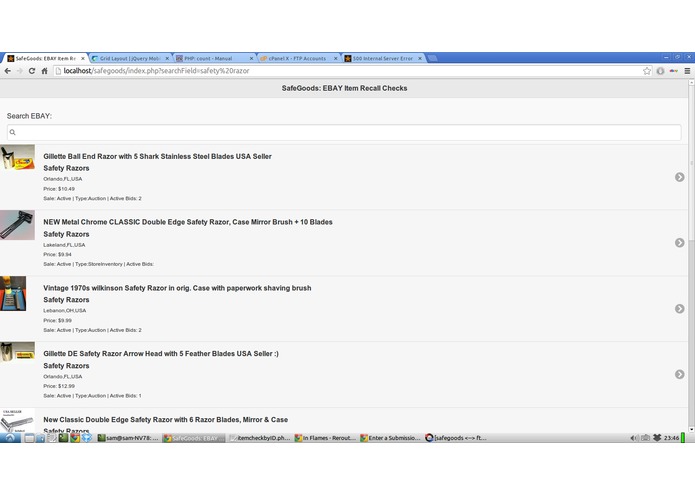Click the location text Lakeland,FL,USA
695x494 pixels.
(64, 245)
